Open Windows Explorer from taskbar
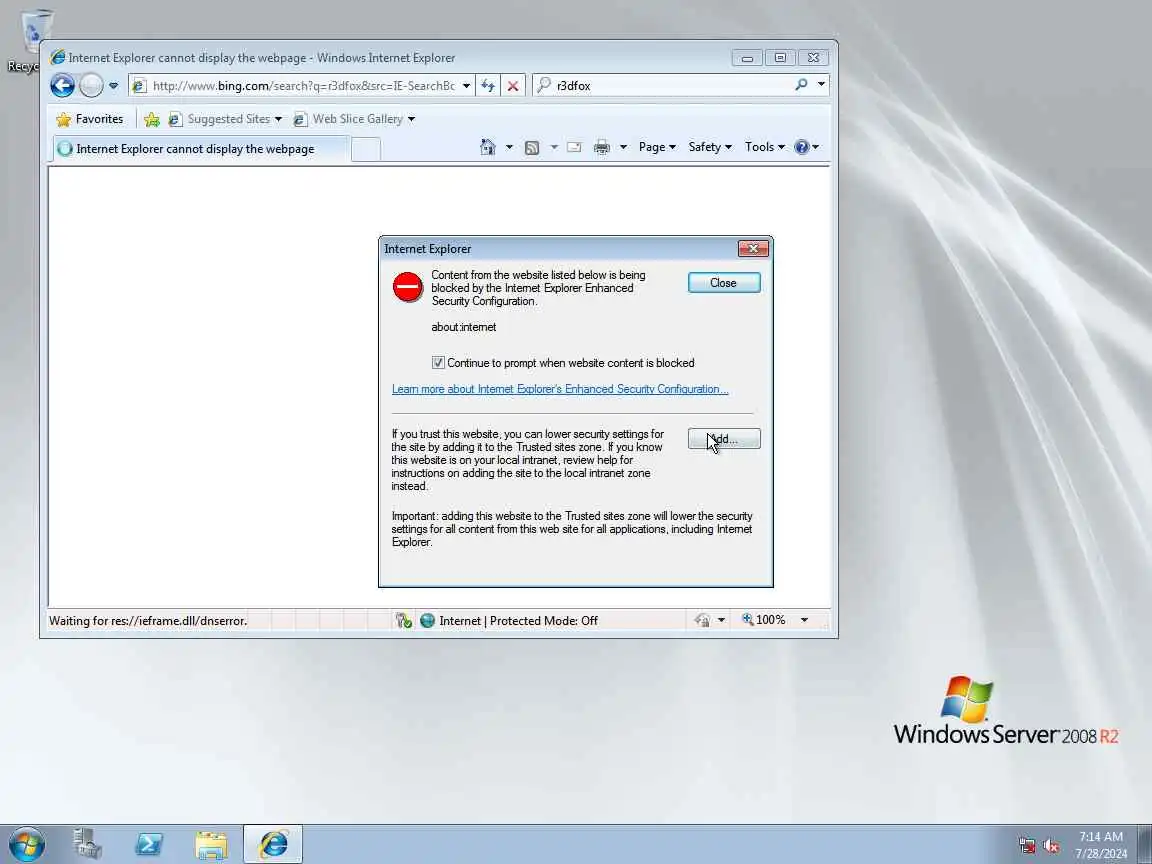This screenshot has height=864, width=1152. [212, 844]
